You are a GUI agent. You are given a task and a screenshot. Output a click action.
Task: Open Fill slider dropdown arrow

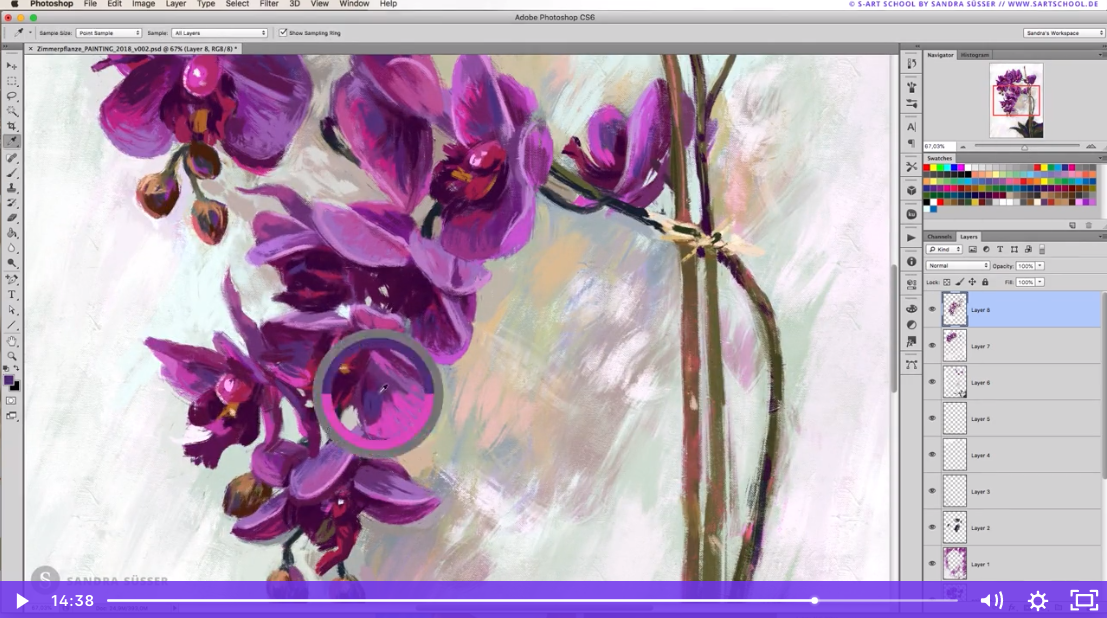tap(1040, 282)
